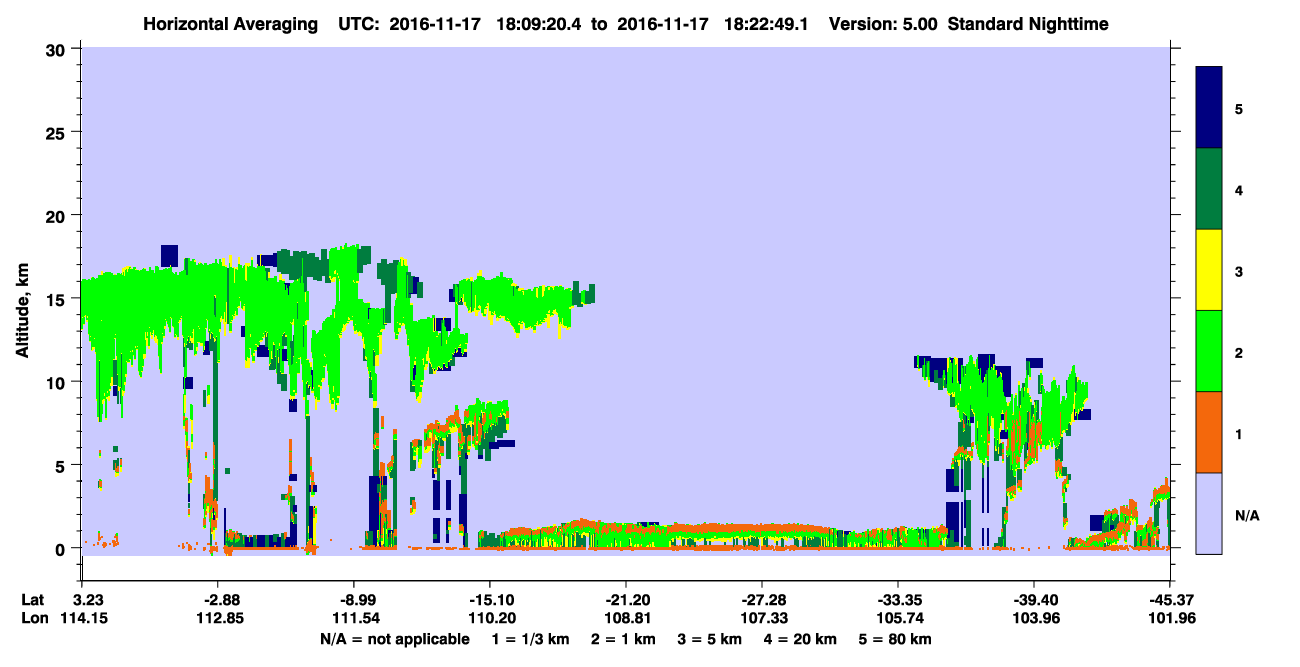Click the latitude value -45.37

1170,600
